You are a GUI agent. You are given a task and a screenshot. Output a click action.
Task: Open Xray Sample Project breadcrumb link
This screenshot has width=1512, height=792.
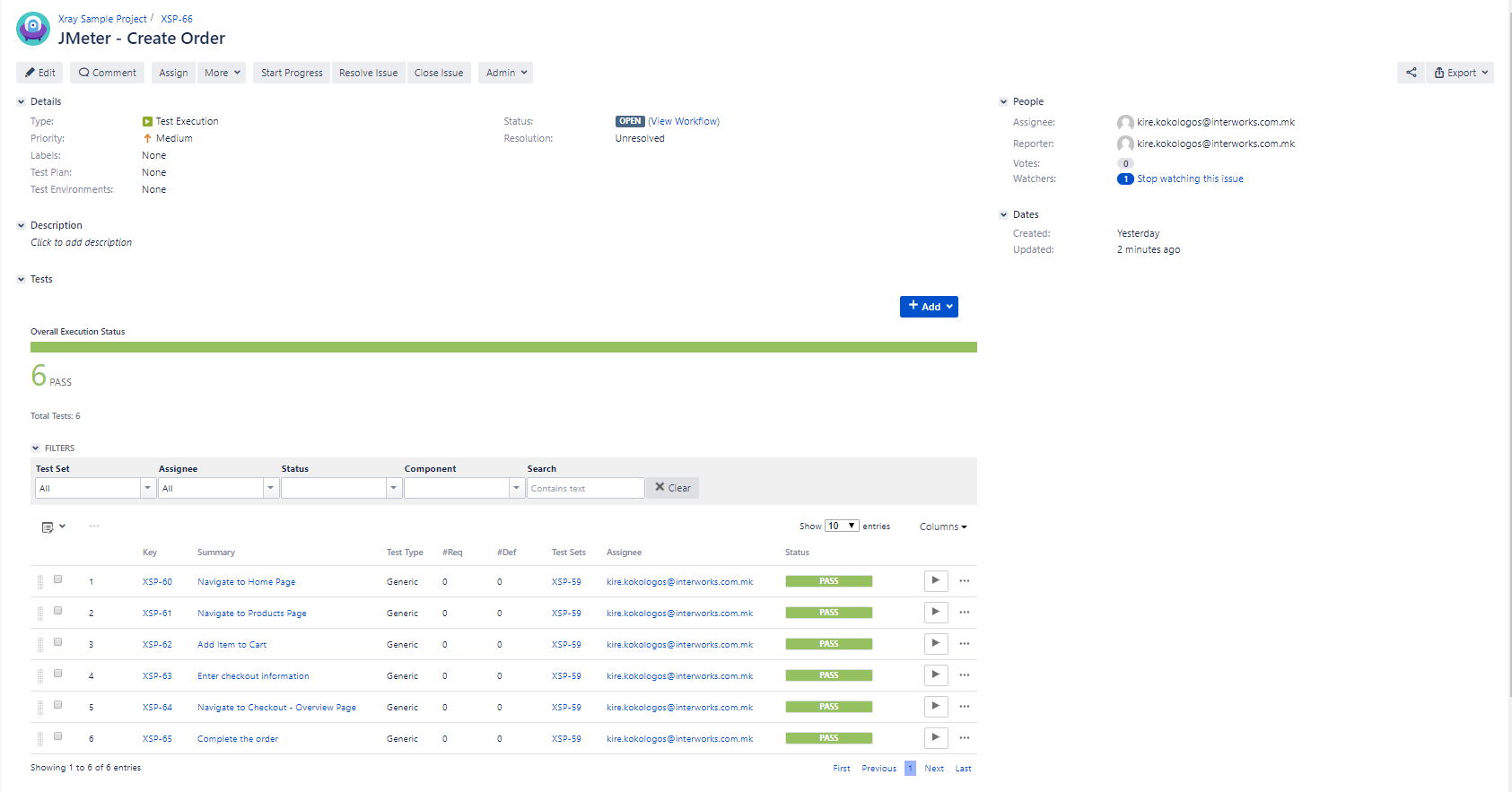(102, 19)
